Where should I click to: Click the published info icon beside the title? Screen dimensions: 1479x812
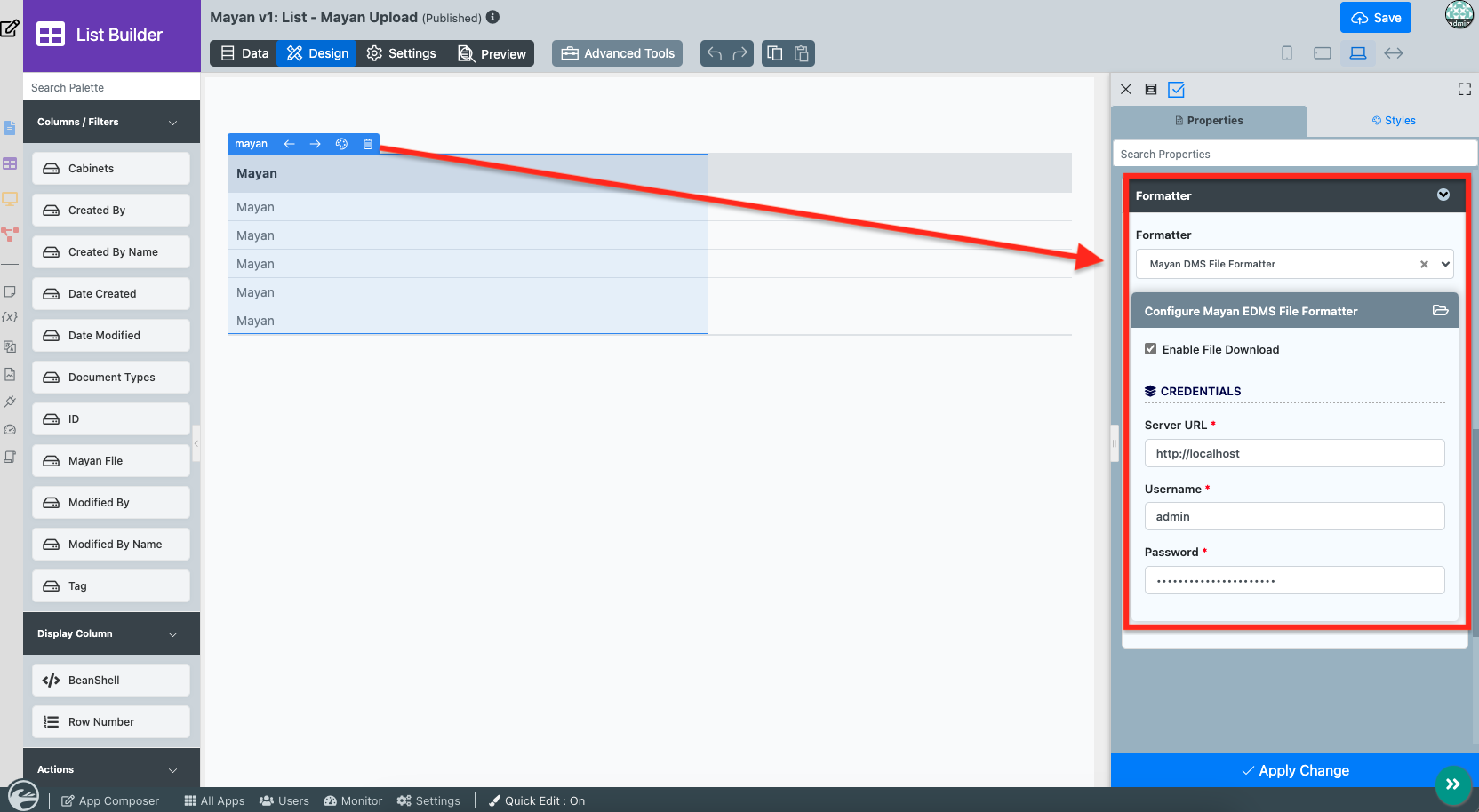point(492,17)
